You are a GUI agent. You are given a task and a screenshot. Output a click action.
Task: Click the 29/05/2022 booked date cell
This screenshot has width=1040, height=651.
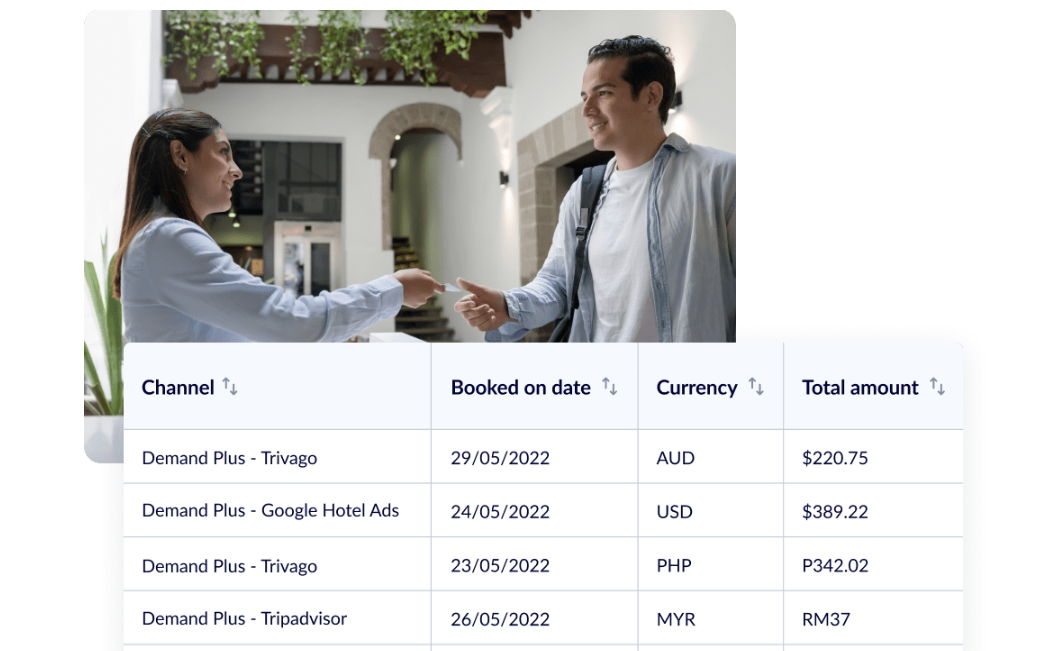coord(500,458)
